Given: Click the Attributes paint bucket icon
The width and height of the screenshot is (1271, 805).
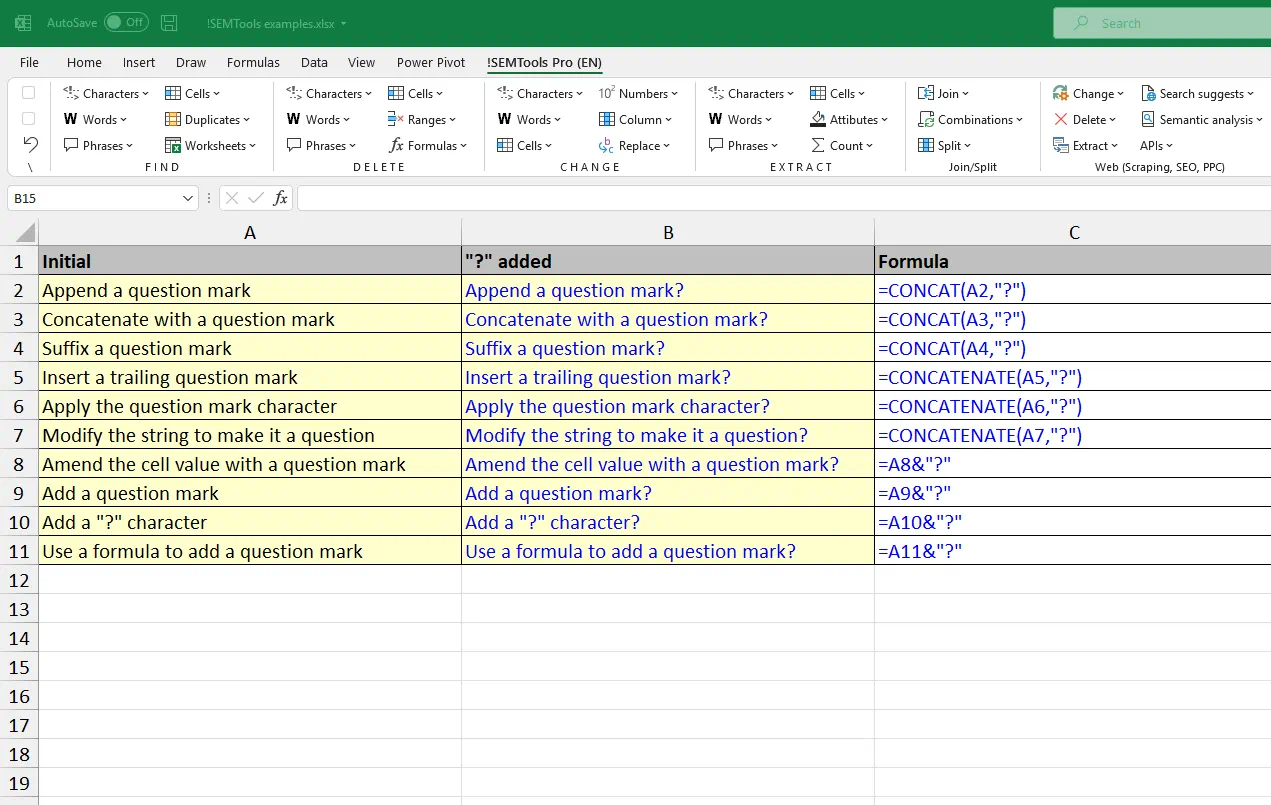Looking at the screenshot, I should click(x=818, y=119).
